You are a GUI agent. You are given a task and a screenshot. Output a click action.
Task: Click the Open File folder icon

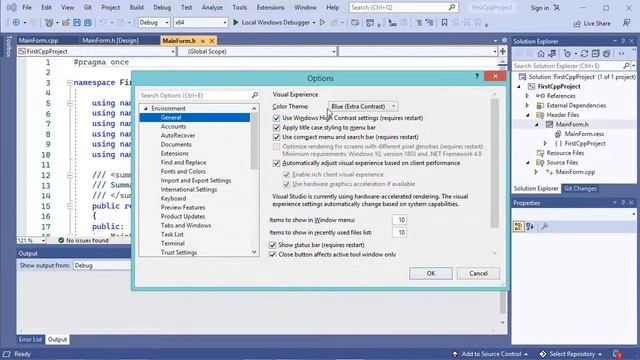(66, 22)
